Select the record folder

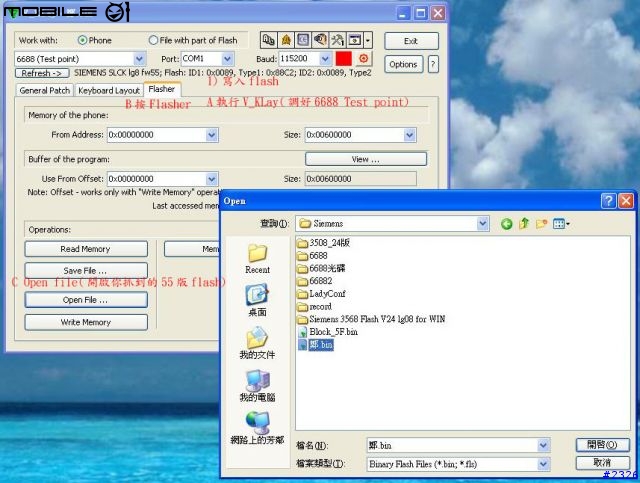315,306
